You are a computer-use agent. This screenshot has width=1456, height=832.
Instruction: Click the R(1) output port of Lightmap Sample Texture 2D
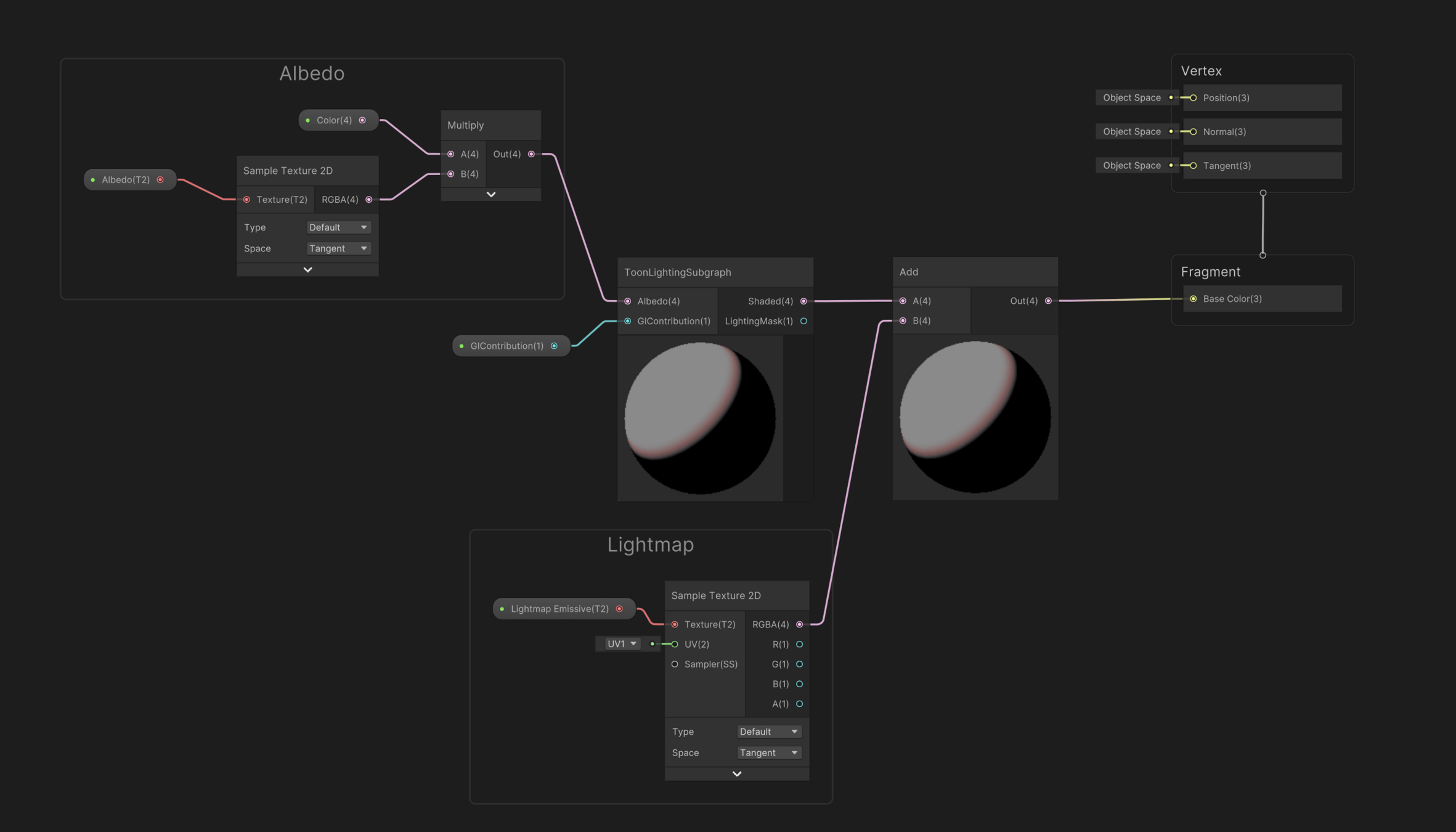click(799, 645)
